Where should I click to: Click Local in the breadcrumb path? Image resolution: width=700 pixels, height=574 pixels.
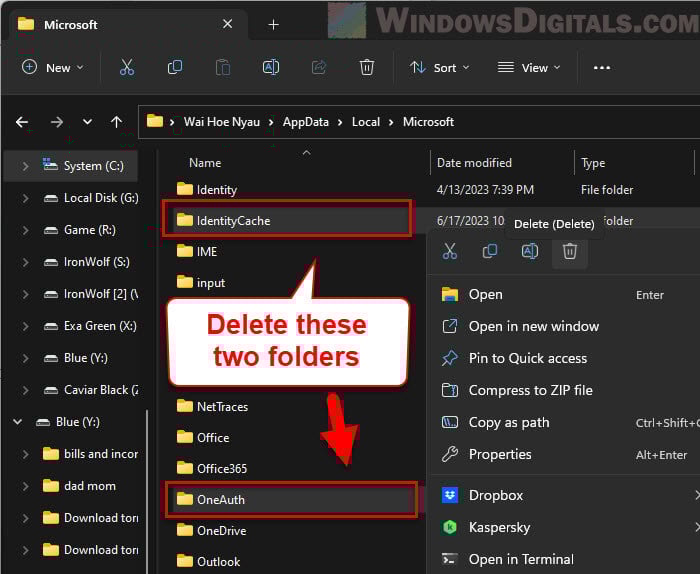pyautogui.click(x=366, y=122)
